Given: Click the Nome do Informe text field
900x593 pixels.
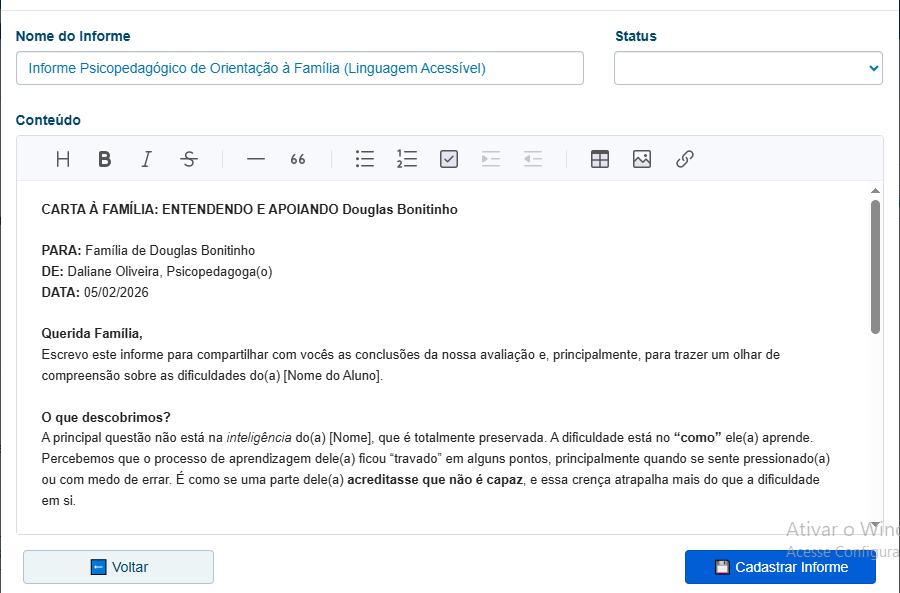Looking at the screenshot, I should [x=300, y=68].
